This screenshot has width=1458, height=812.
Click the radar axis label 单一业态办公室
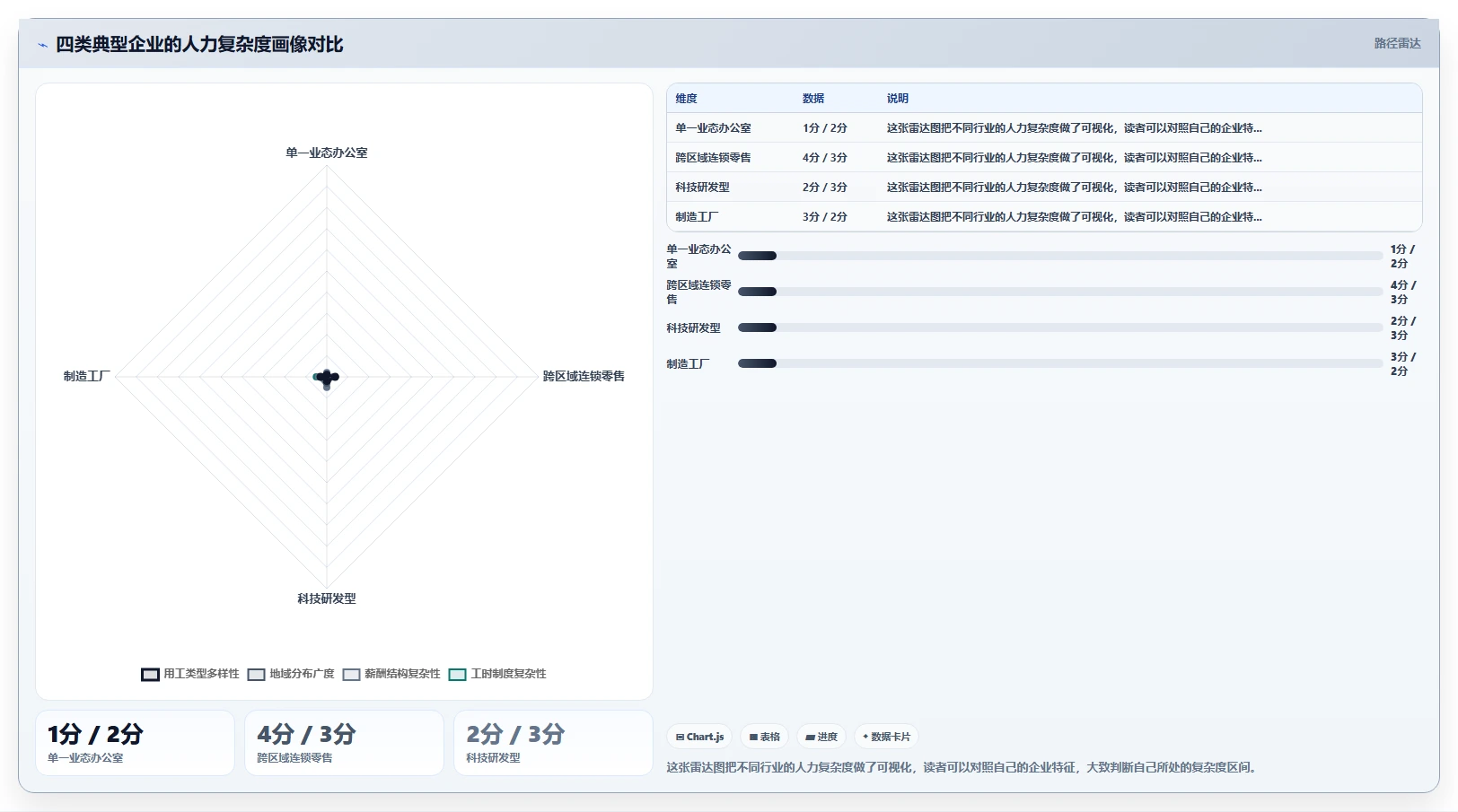coord(327,153)
